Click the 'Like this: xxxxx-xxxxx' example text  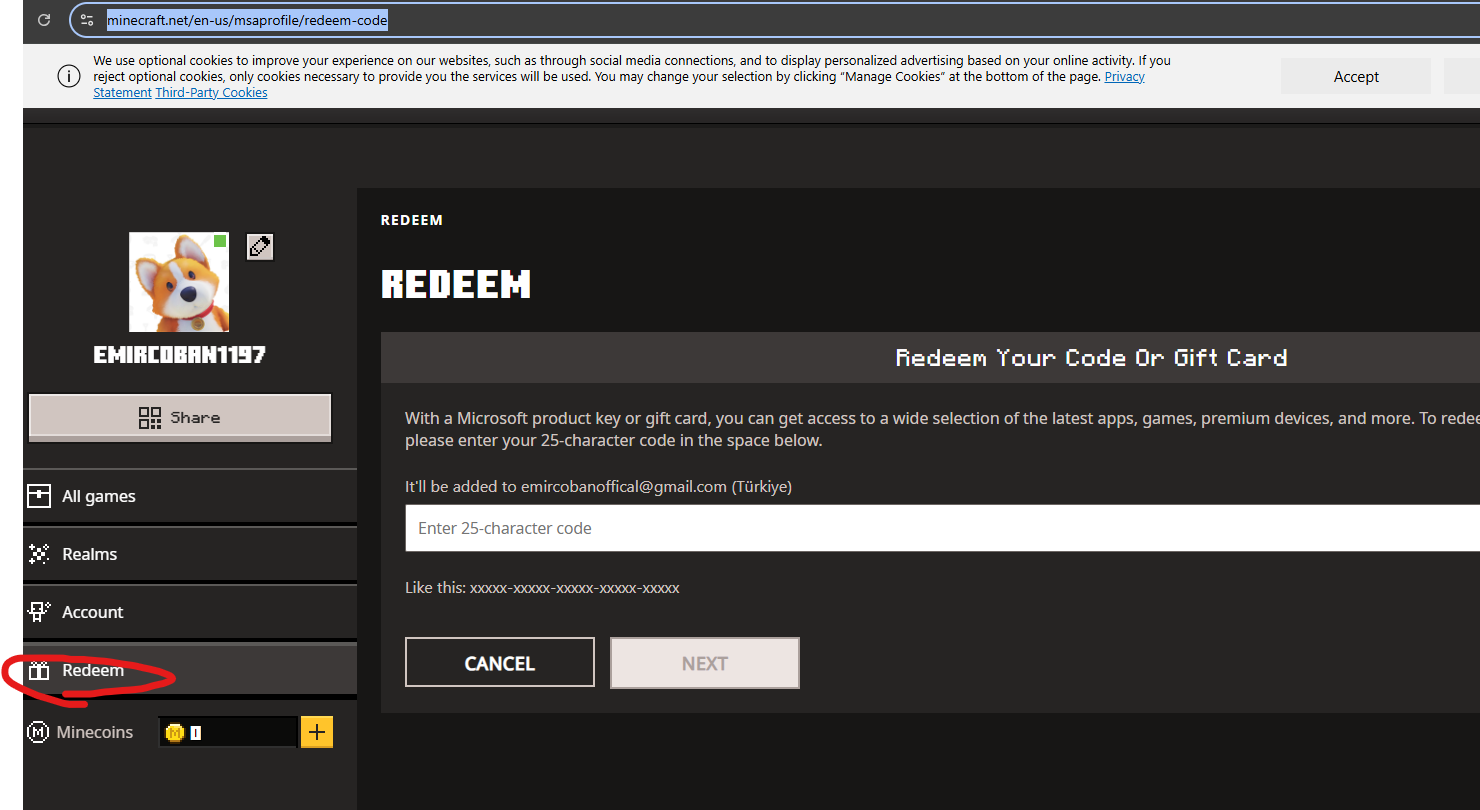point(542,588)
